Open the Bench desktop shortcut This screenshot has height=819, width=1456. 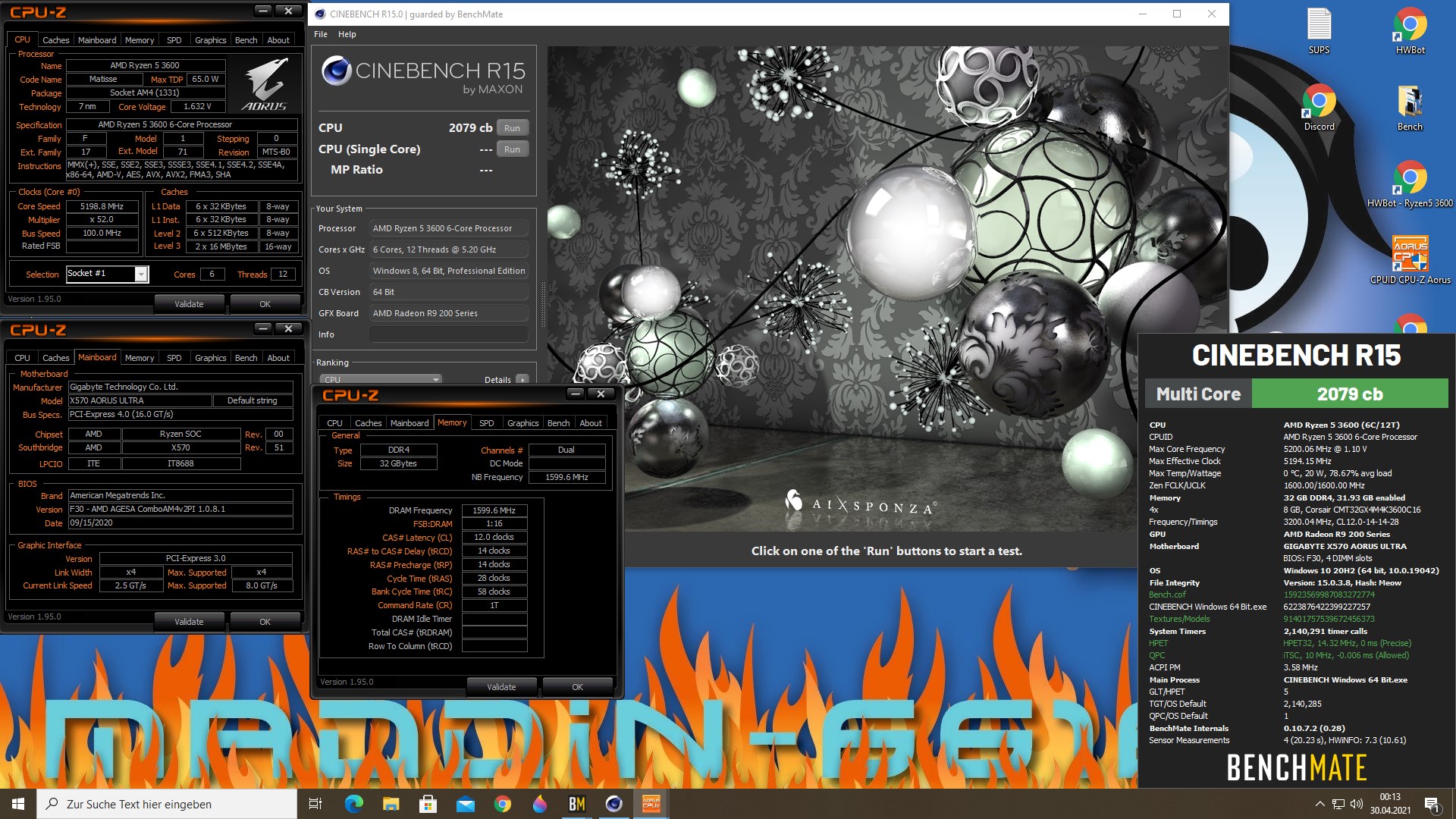pyautogui.click(x=1410, y=107)
